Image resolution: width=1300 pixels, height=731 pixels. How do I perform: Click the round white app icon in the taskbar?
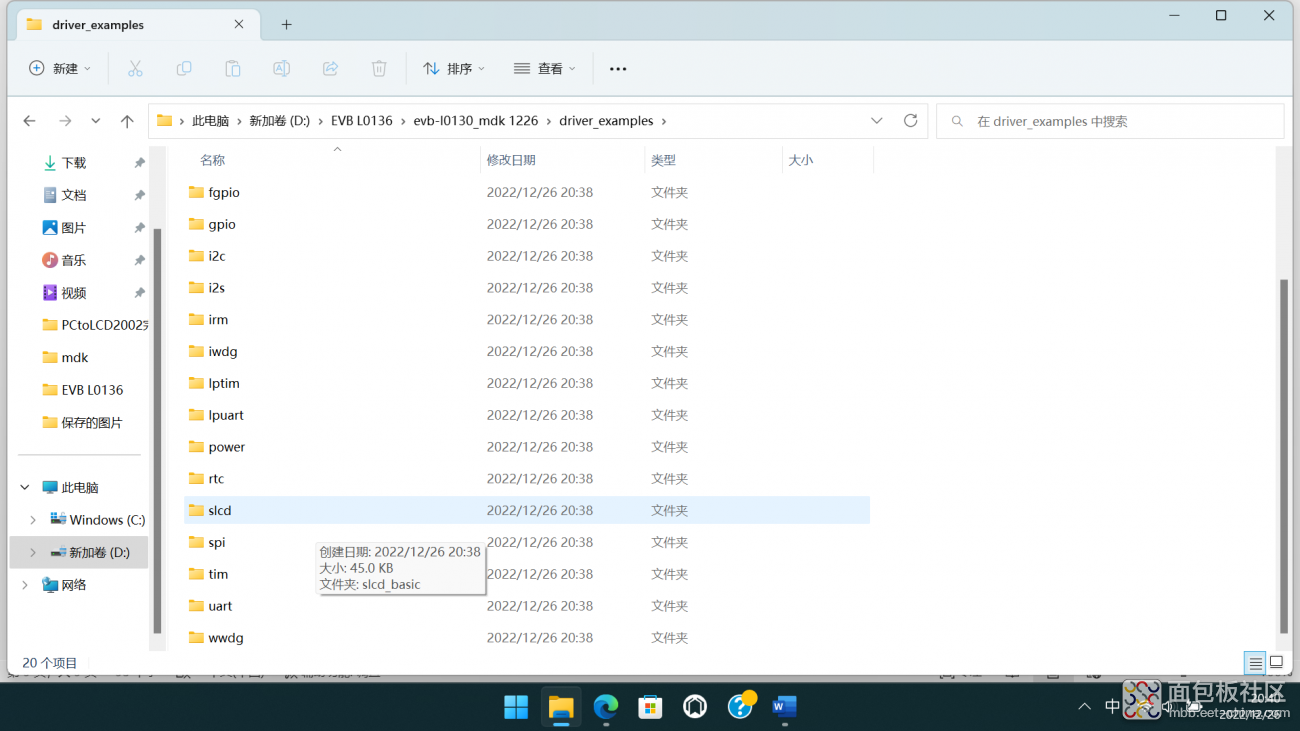(x=695, y=707)
